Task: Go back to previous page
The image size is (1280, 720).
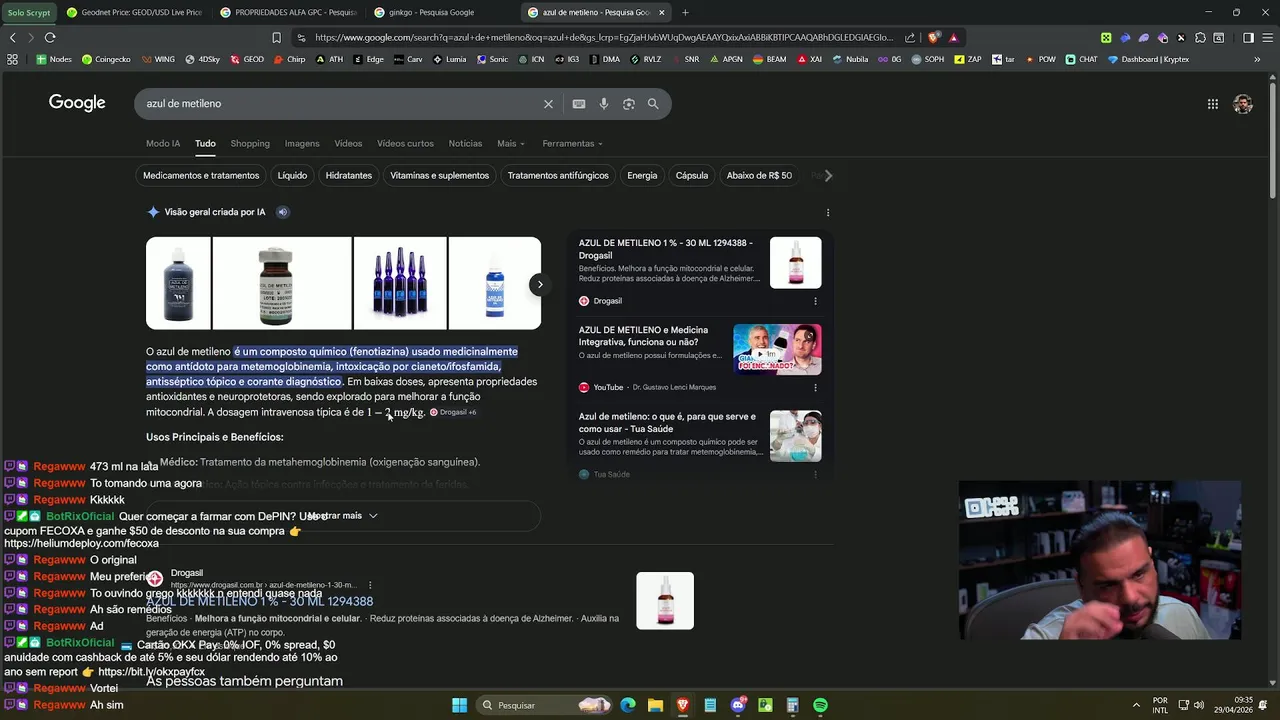Action: pos(12,37)
